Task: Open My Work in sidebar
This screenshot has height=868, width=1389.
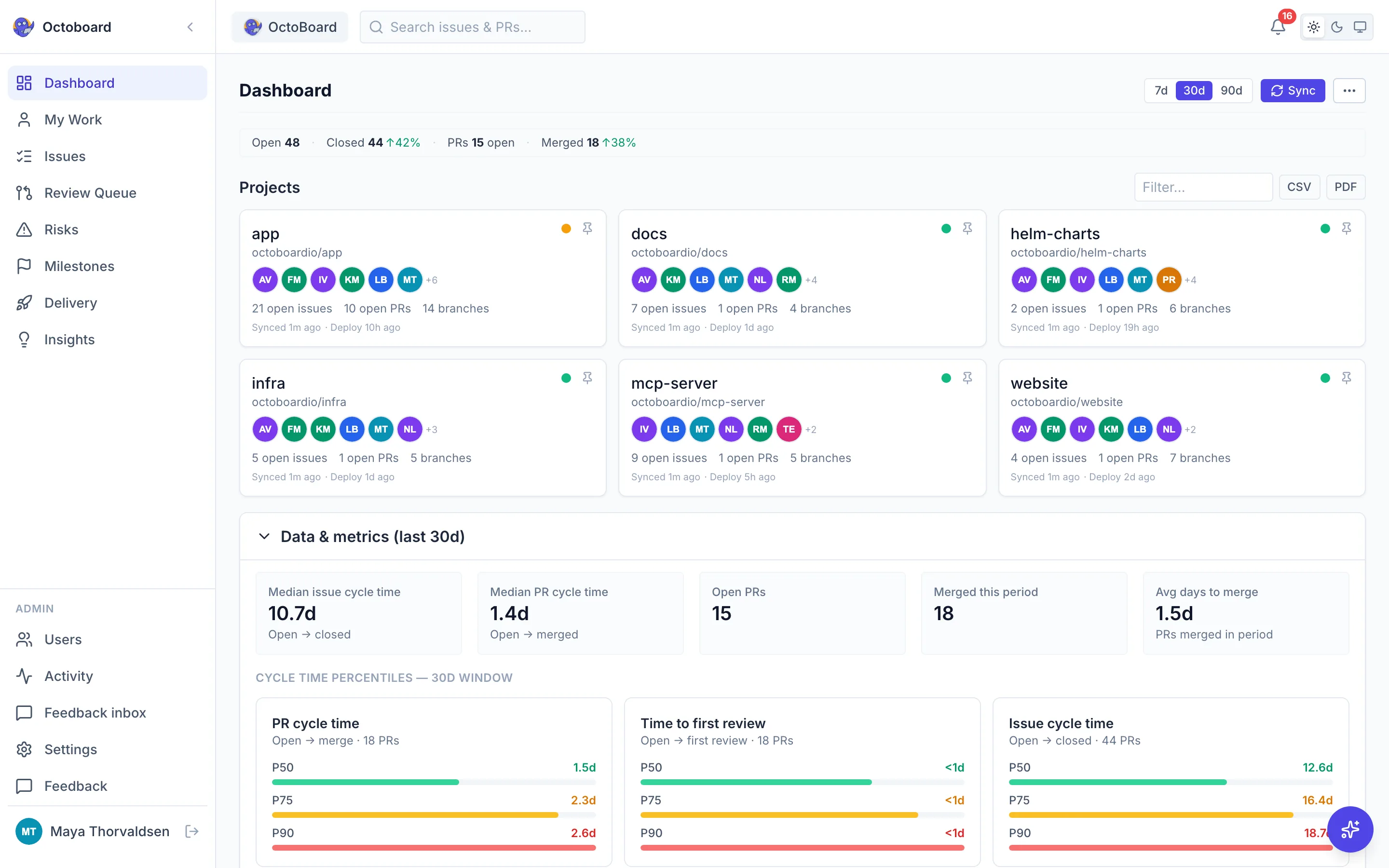Action: pyautogui.click(x=108, y=120)
